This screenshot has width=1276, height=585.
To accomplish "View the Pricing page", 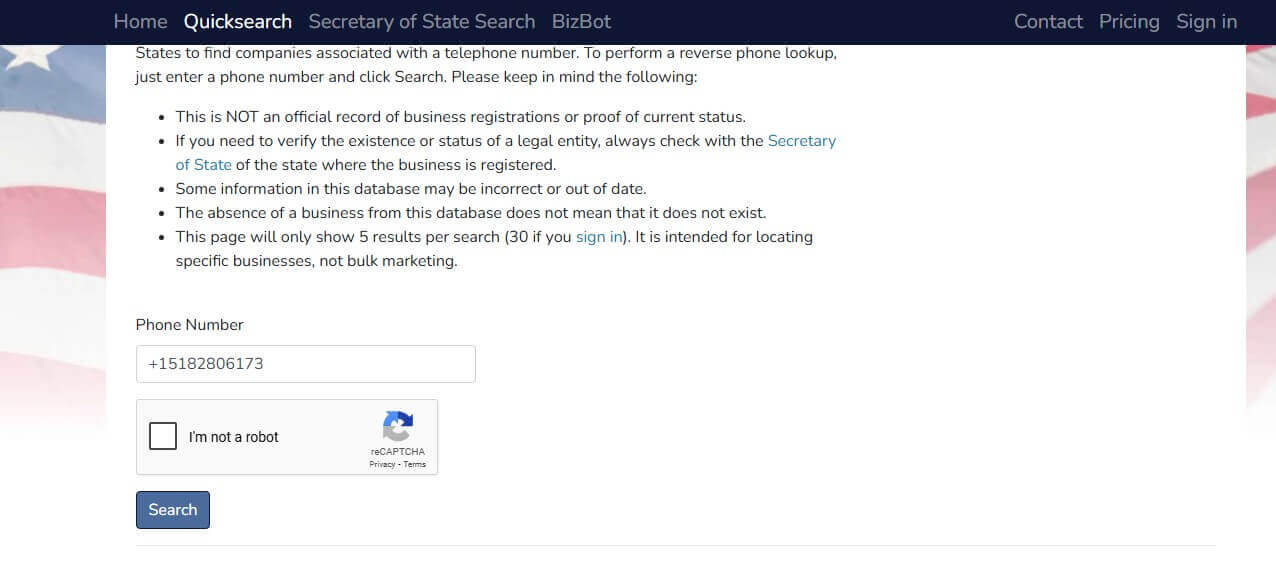I will coord(1129,21).
